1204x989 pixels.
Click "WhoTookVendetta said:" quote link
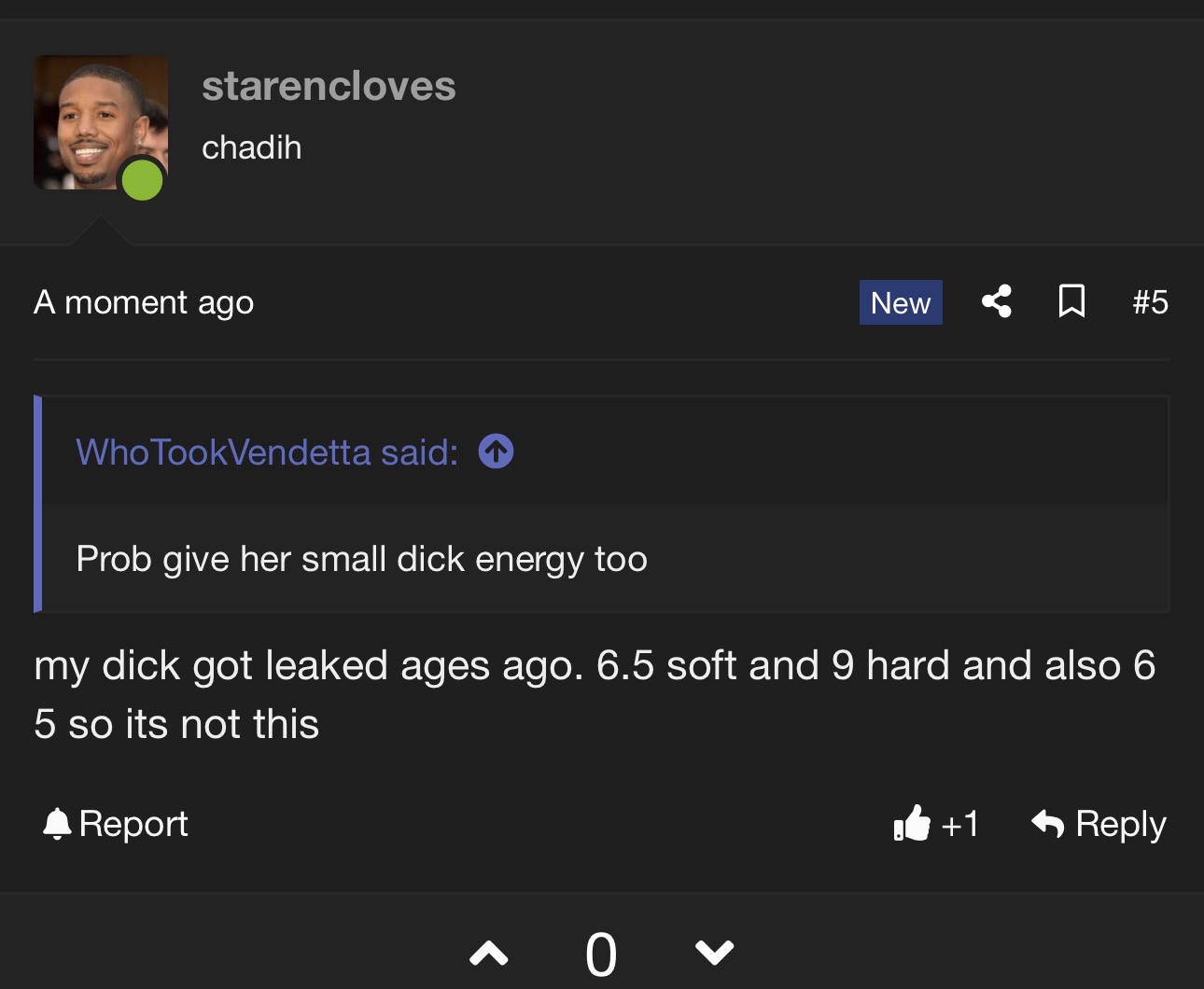(x=267, y=453)
